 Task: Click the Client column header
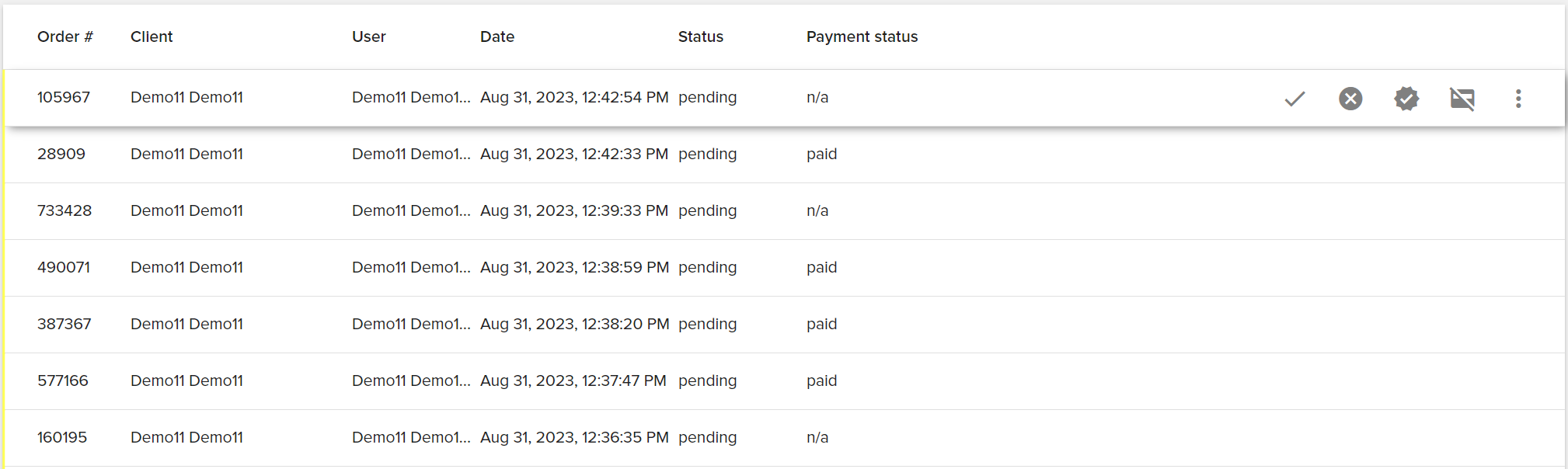(x=152, y=36)
